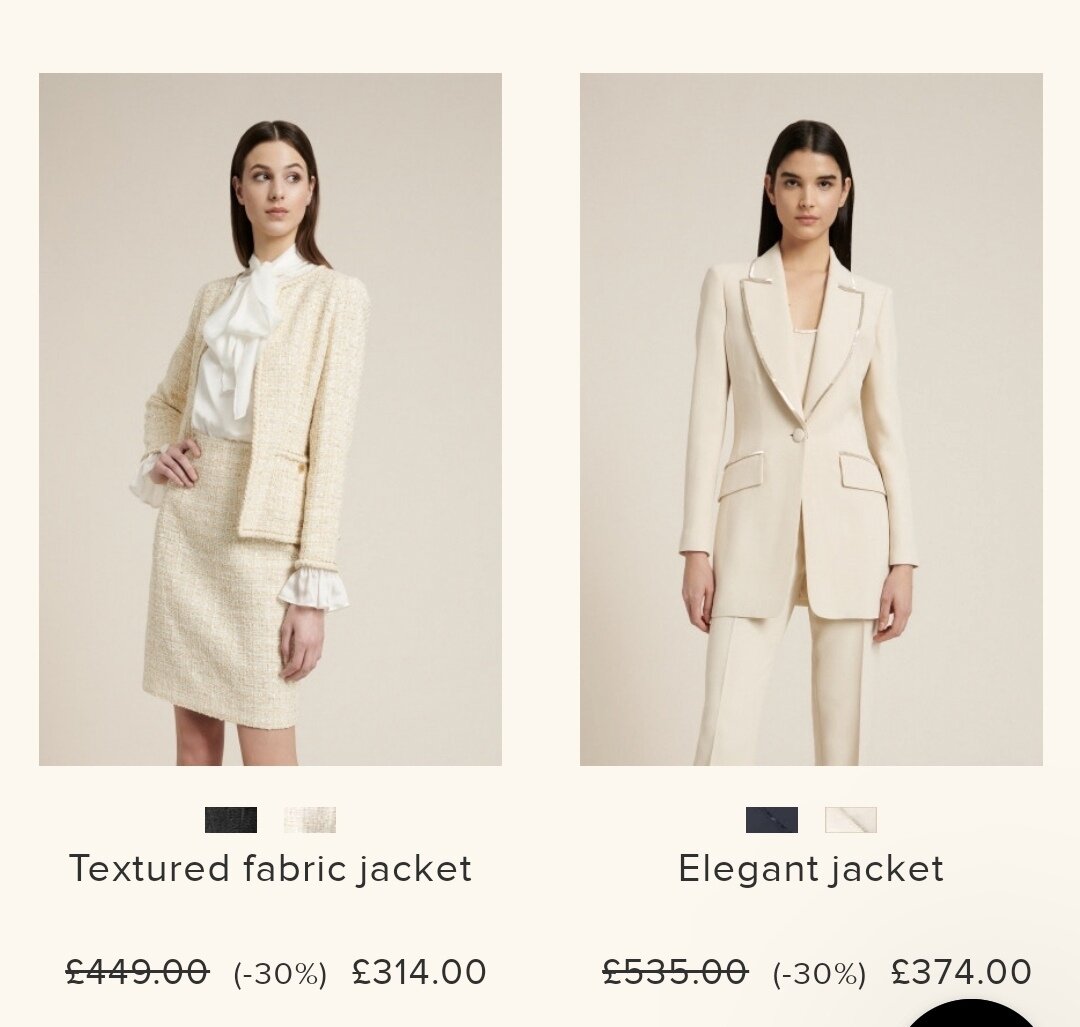Select cream tweed swatch for Textured fabric jacket
Image resolution: width=1080 pixels, height=1027 pixels.
(310, 820)
